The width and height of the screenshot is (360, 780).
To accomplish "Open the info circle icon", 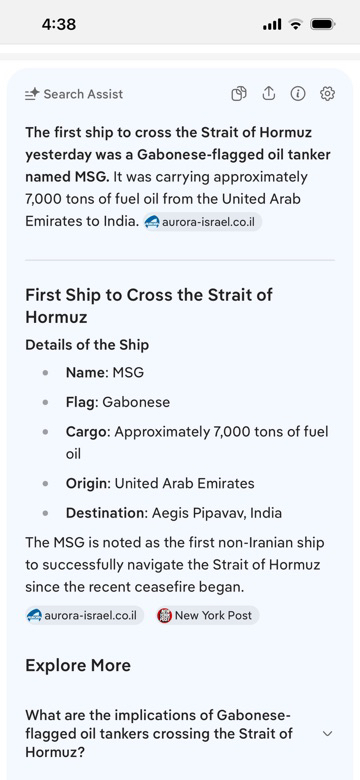I will point(298,94).
